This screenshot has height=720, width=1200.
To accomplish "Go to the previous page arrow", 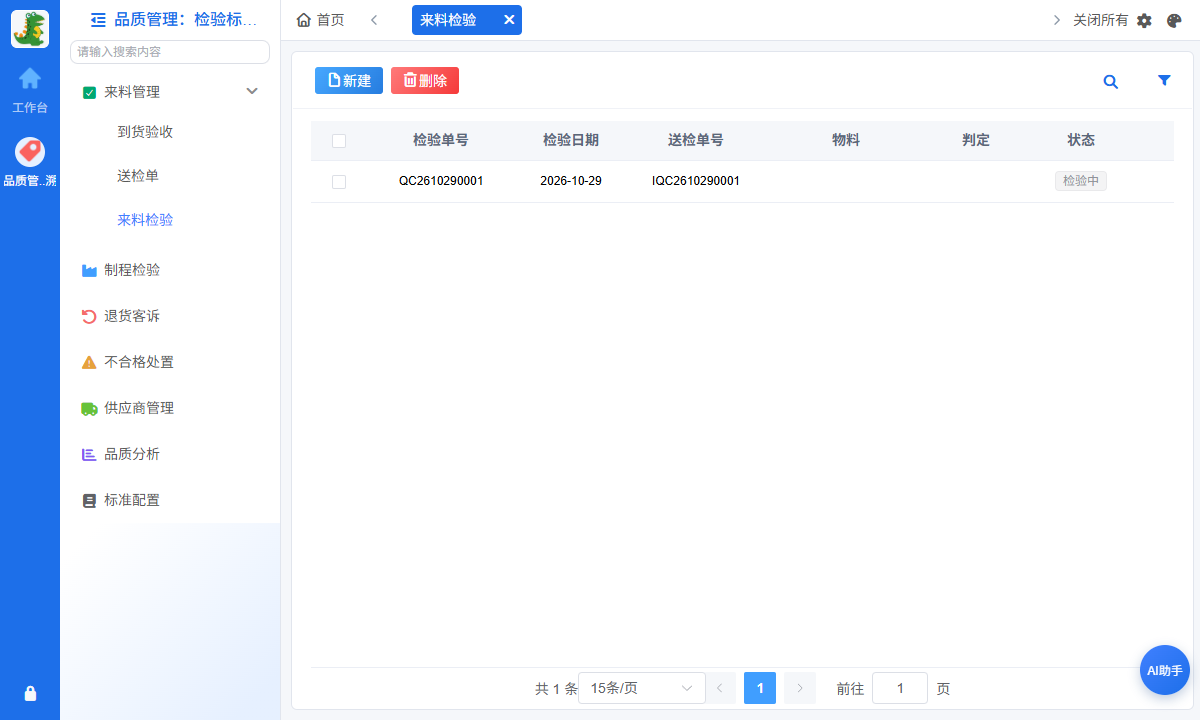I will coord(720,688).
